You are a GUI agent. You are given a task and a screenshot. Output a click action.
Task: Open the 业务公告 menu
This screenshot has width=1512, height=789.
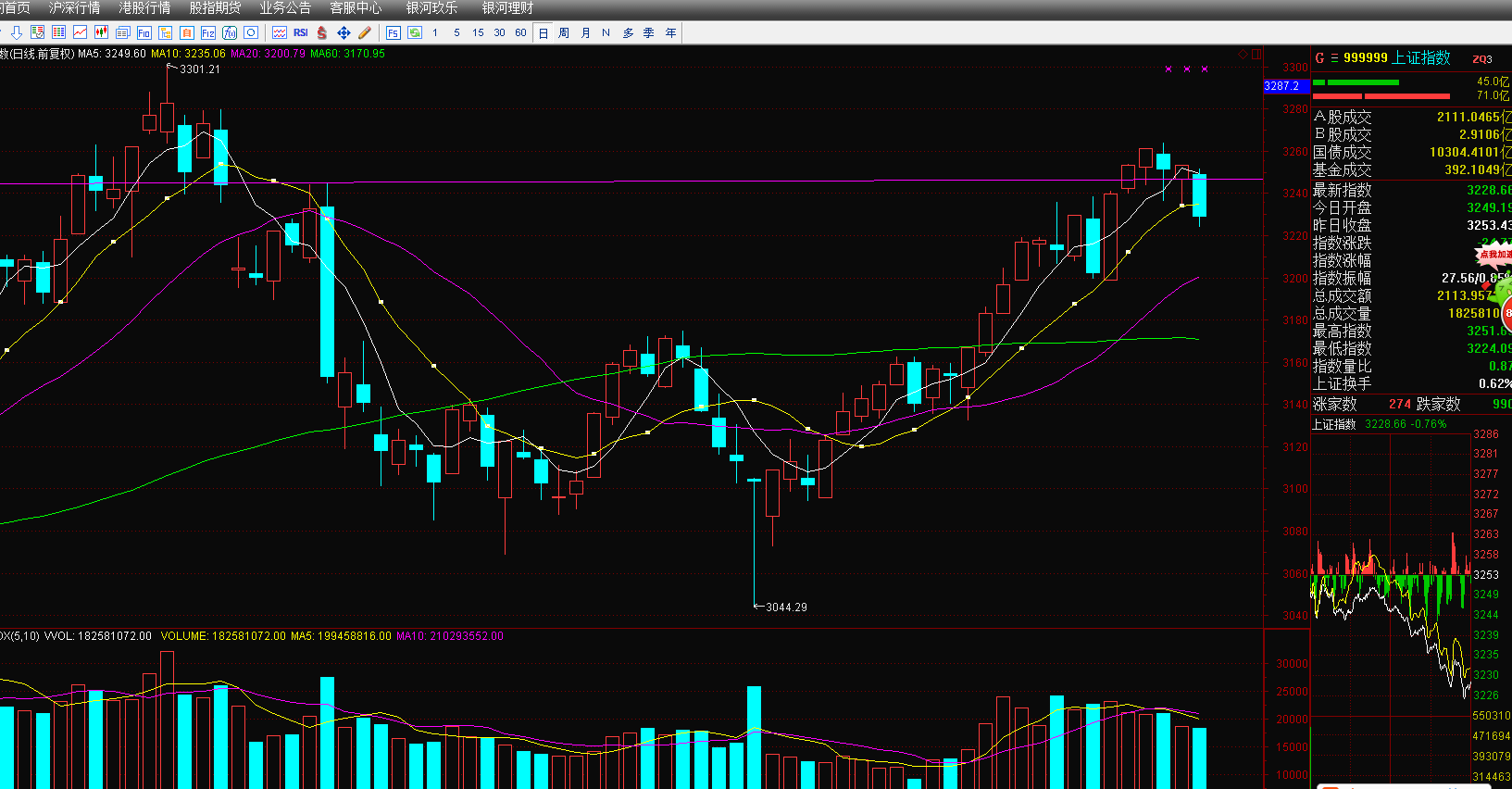(x=285, y=8)
